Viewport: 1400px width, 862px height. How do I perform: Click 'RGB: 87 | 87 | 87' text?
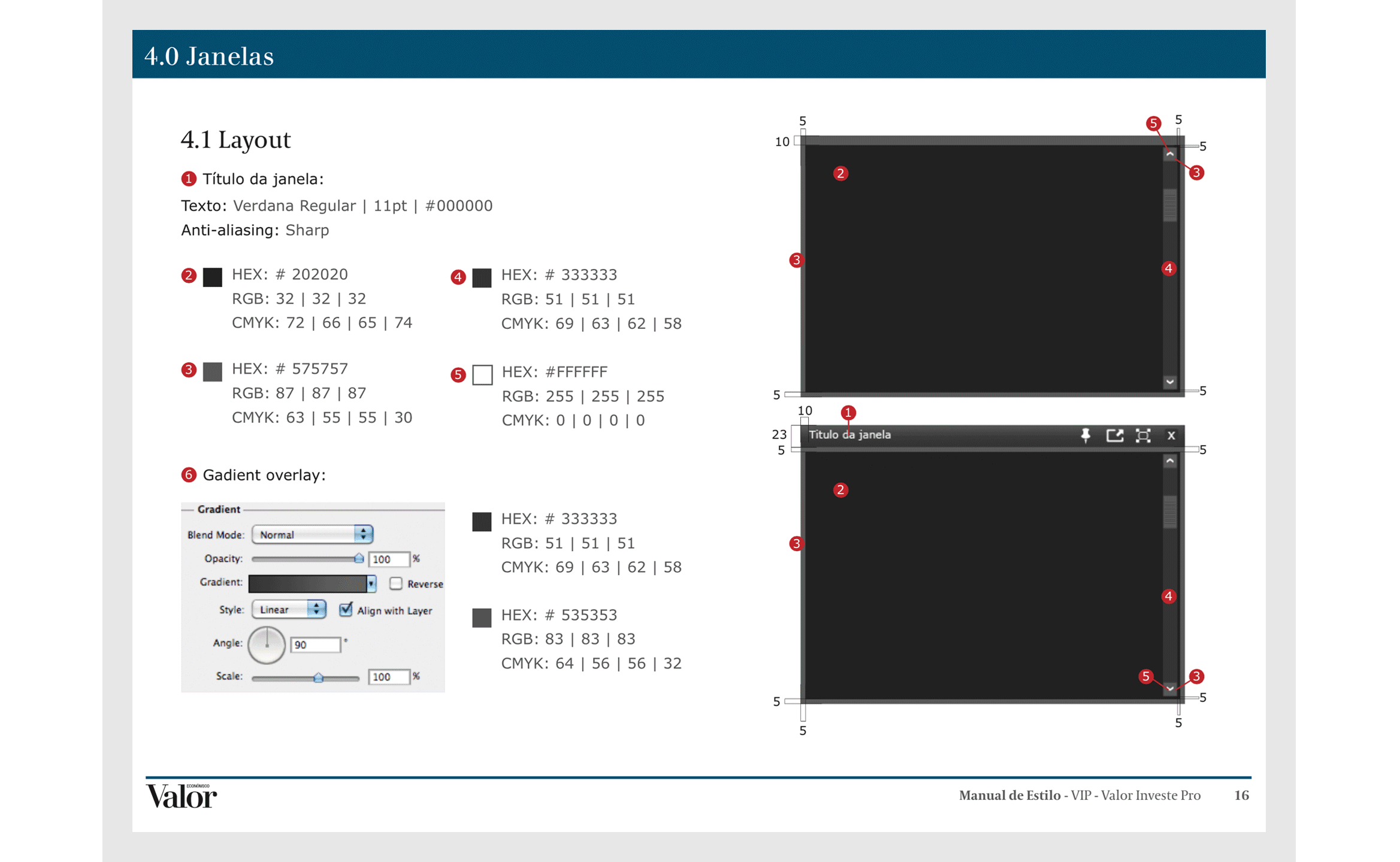pyautogui.click(x=299, y=393)
